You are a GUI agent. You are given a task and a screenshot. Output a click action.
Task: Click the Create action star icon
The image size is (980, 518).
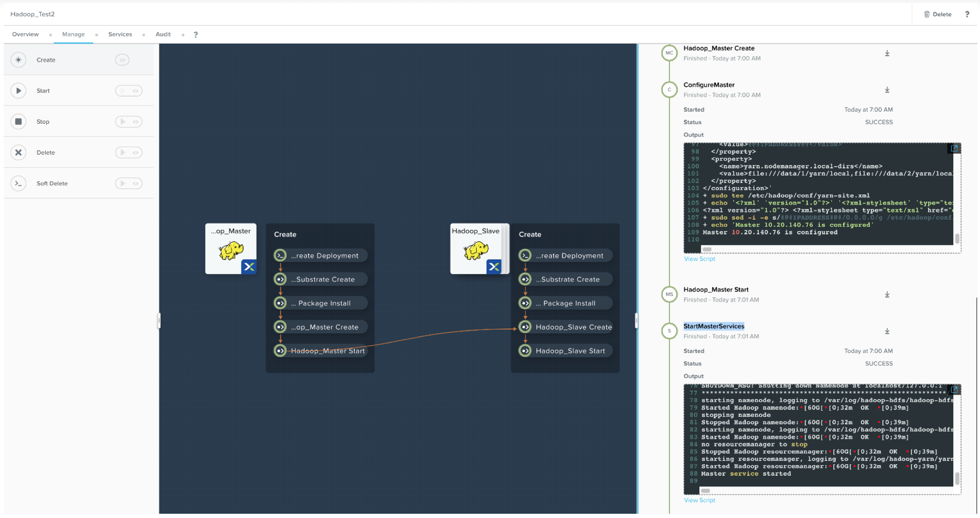(18, 60)
